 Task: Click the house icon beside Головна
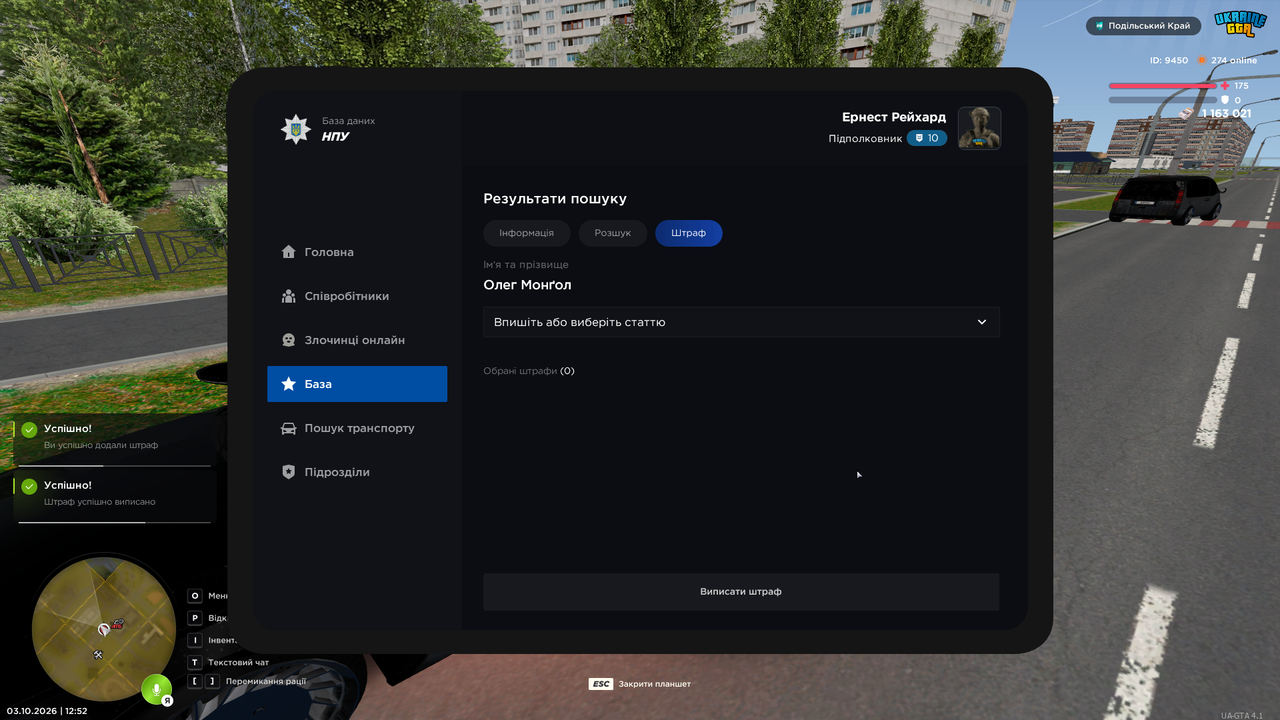(288, 252)
